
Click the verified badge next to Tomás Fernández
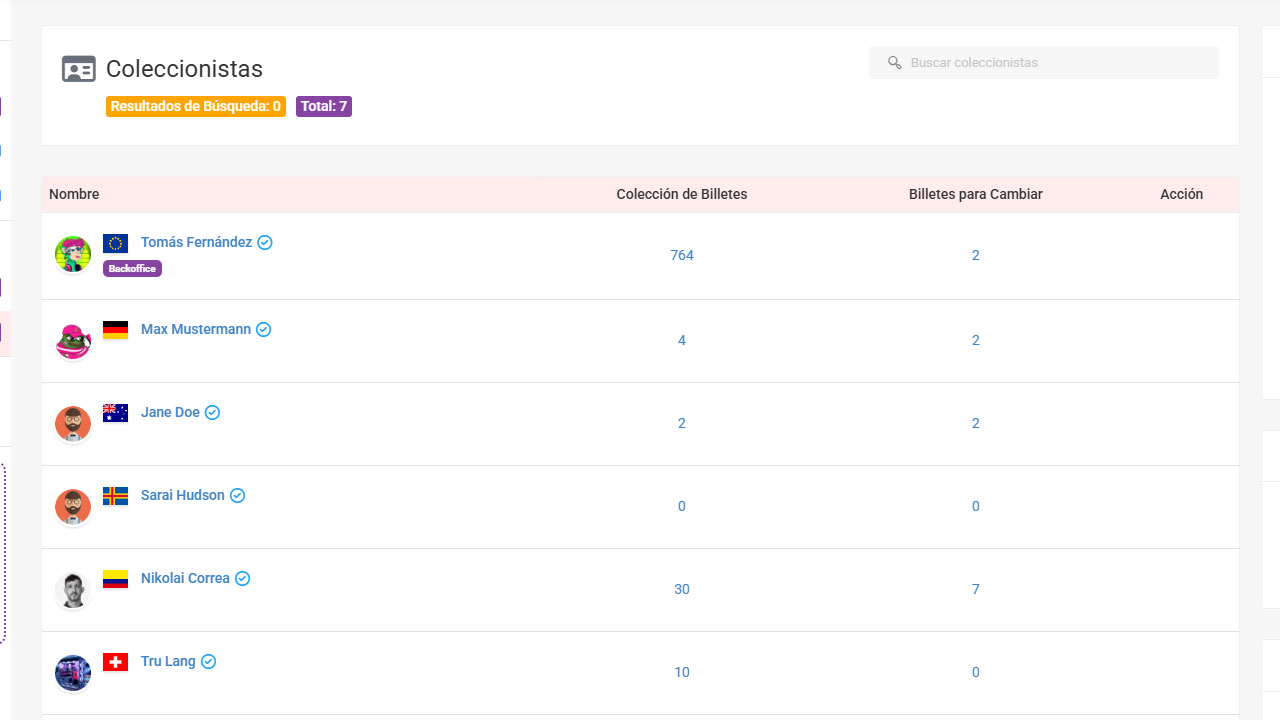(x=265, y=243)
